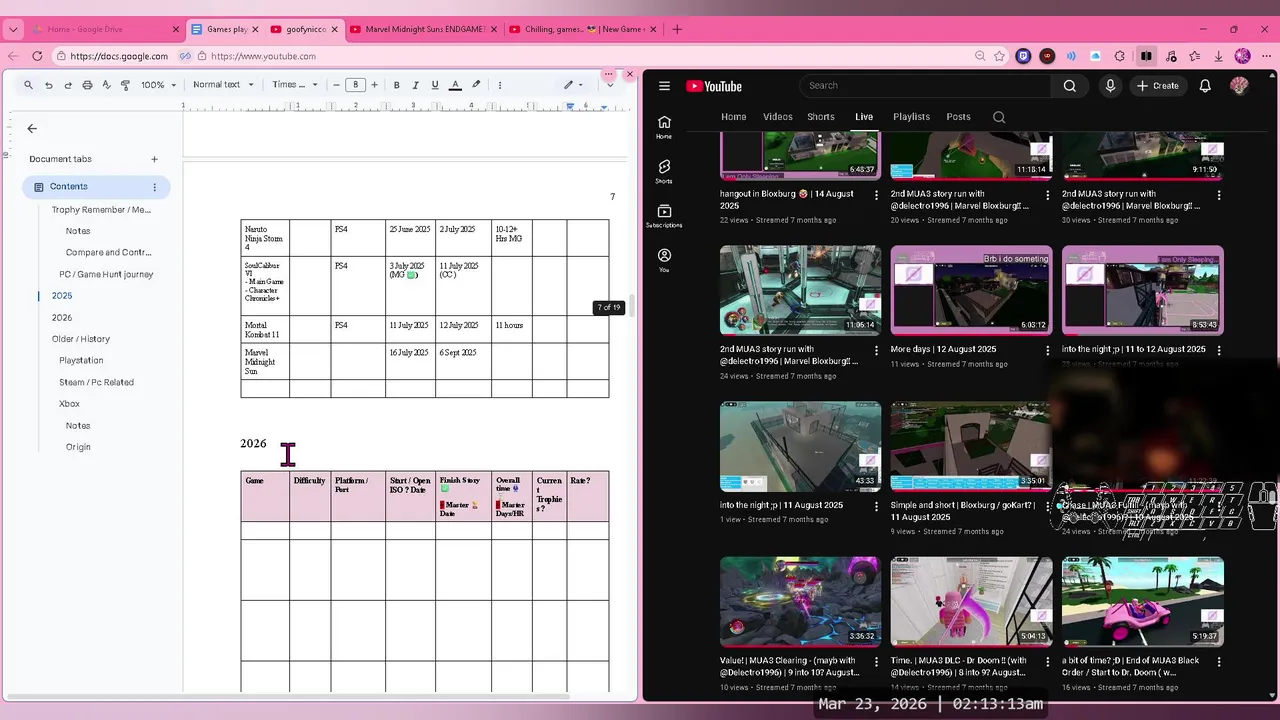Open the Times font family dropdown
This screenshot has width=1280, height=720.
[295, 85]
